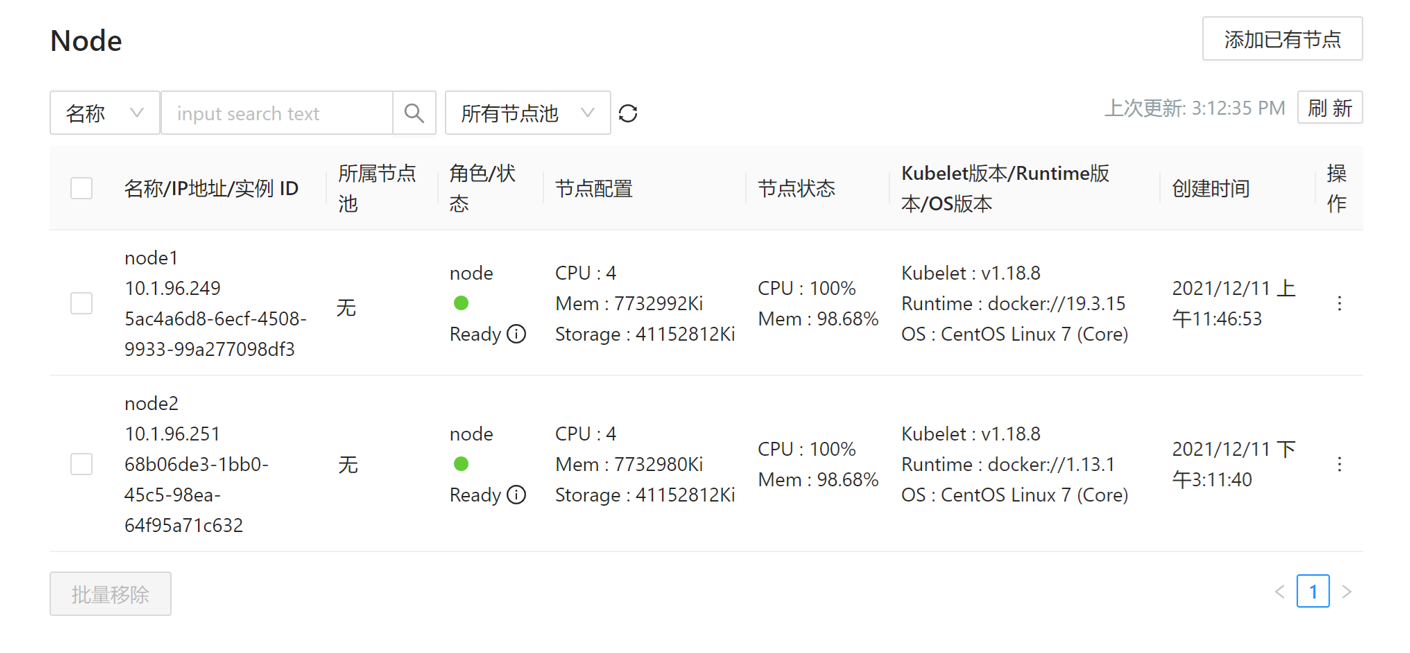
Task: Toggle the select-all checkbox in table header
Action: click(82, 188)
